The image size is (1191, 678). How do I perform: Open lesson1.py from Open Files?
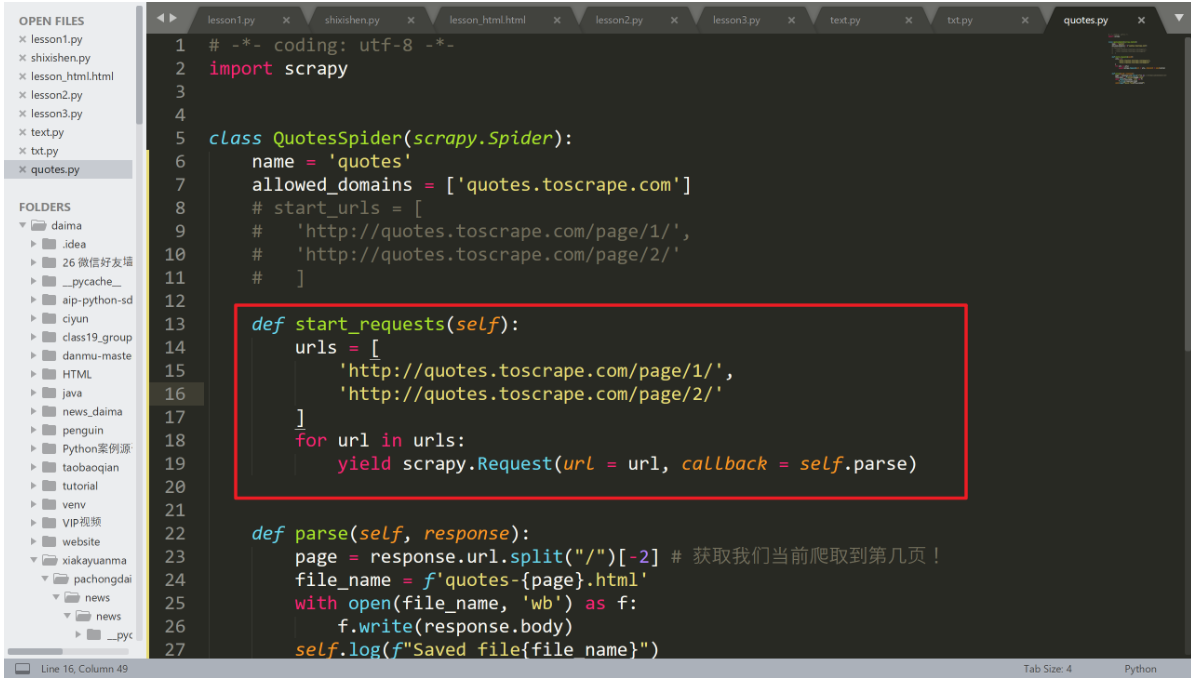(x=56, y=39)
